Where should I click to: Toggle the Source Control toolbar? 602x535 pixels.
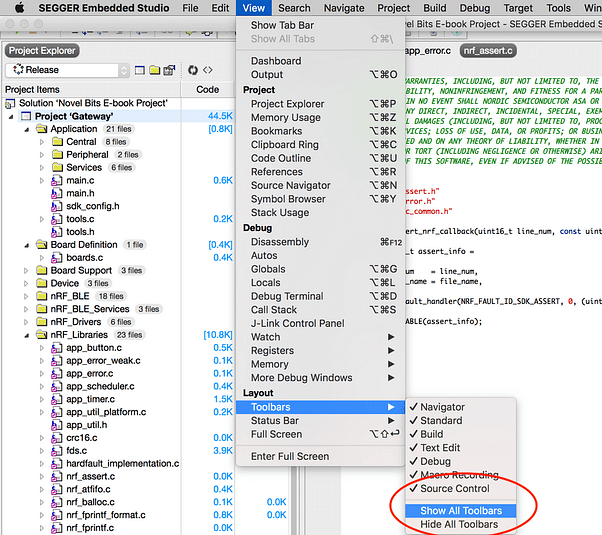click(460, 489)
